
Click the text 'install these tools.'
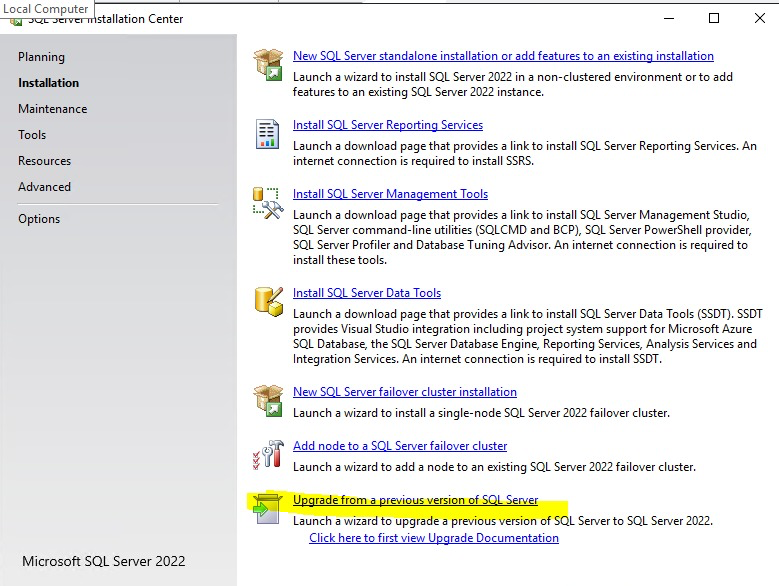point(339,260)
